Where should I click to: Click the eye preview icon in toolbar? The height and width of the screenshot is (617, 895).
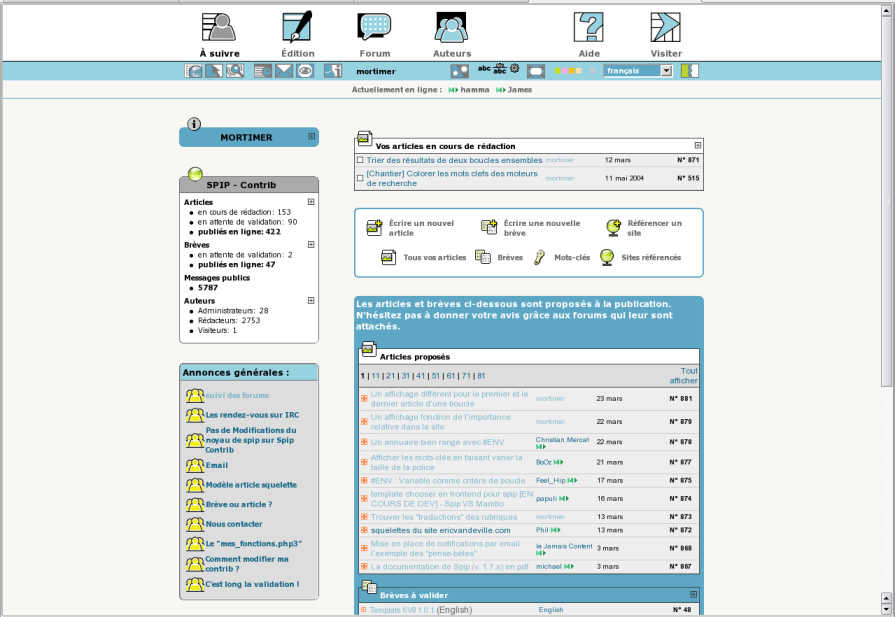305,71
